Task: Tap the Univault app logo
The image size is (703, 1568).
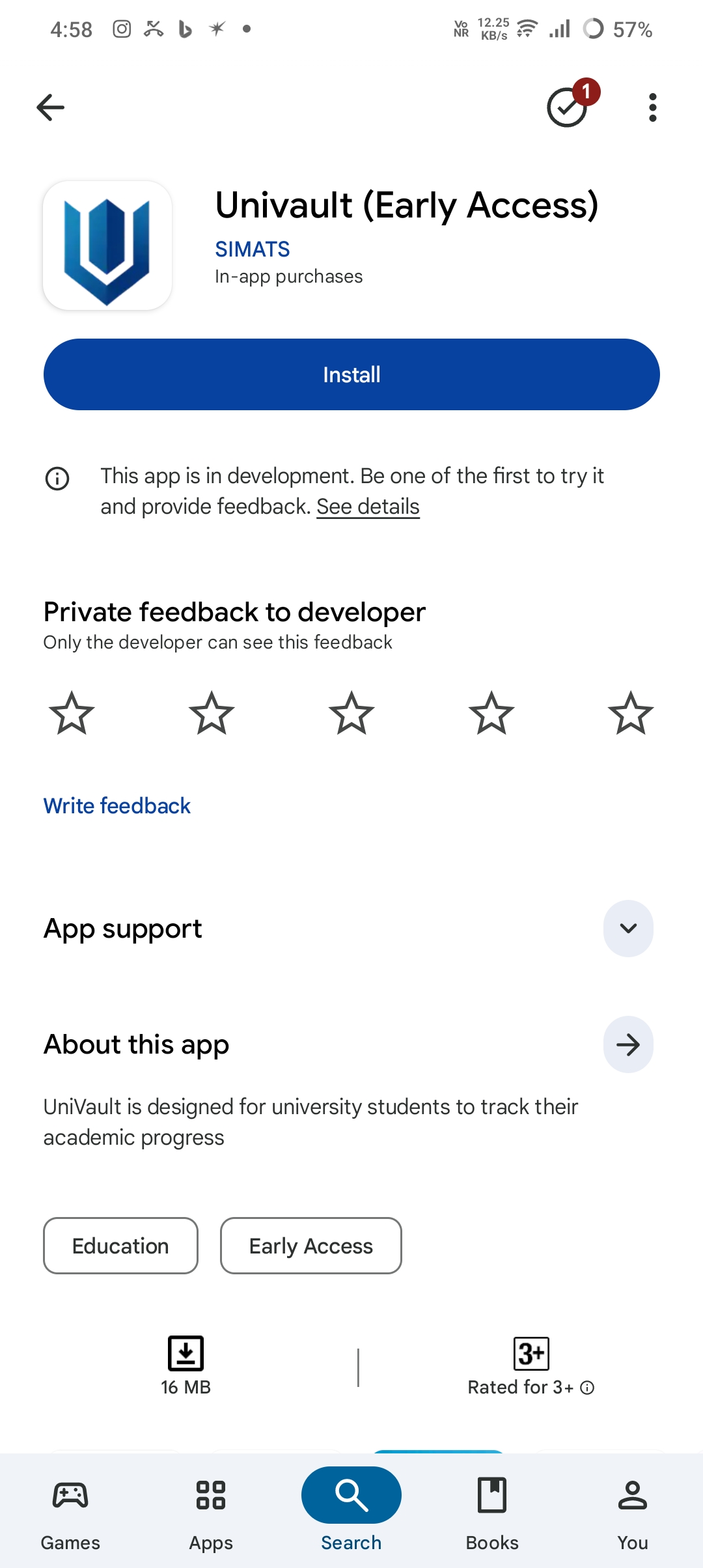Action: coord(107,245)
